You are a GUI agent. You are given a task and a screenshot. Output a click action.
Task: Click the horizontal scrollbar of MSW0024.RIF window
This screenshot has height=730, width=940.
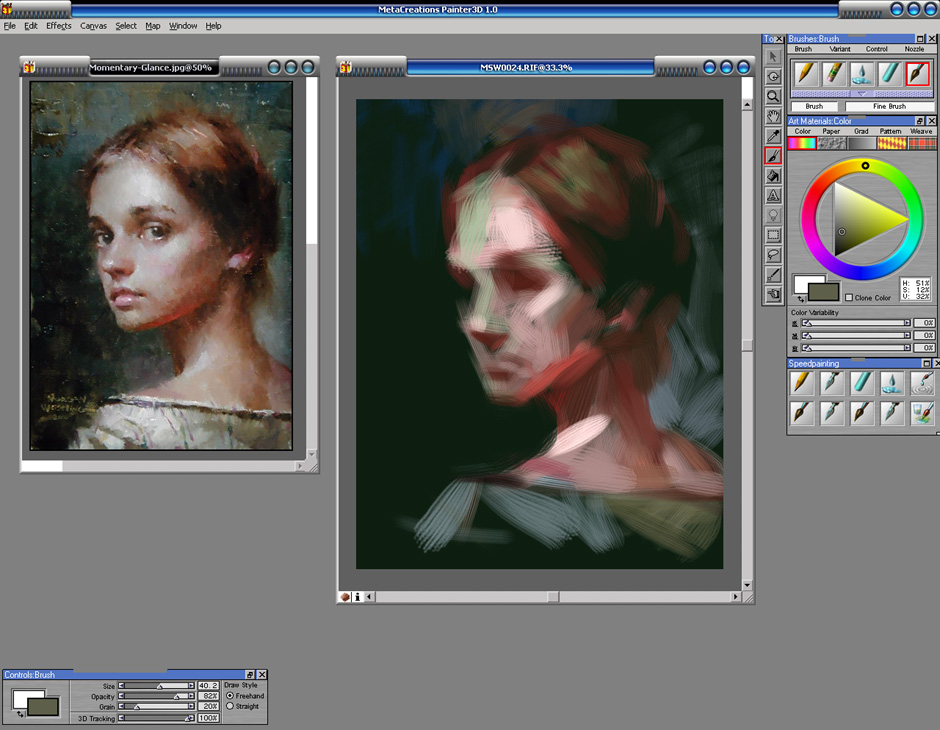tap(552, 597)
